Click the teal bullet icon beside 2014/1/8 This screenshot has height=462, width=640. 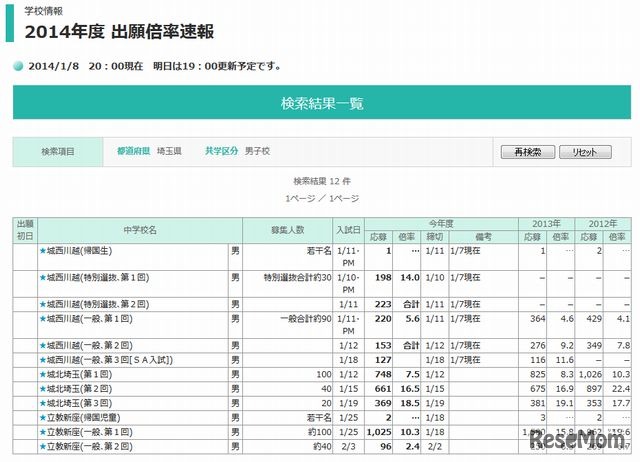[x=18, y=66]
